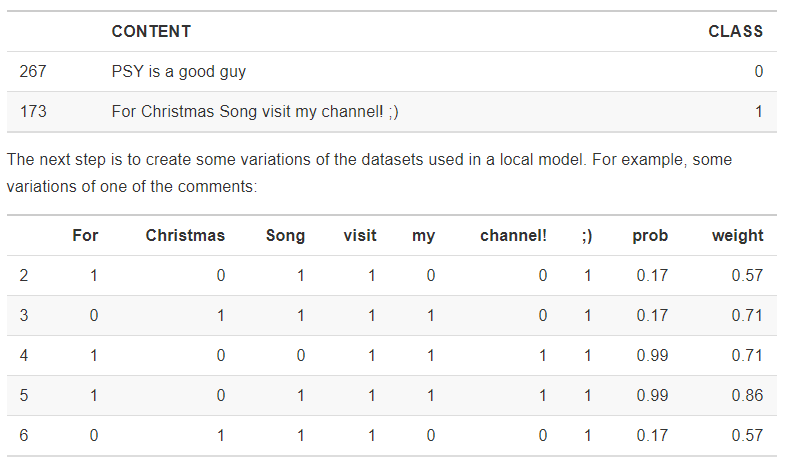787x462 pixels.
Task: Click the ';)' column header
Action: click(586, 236)
